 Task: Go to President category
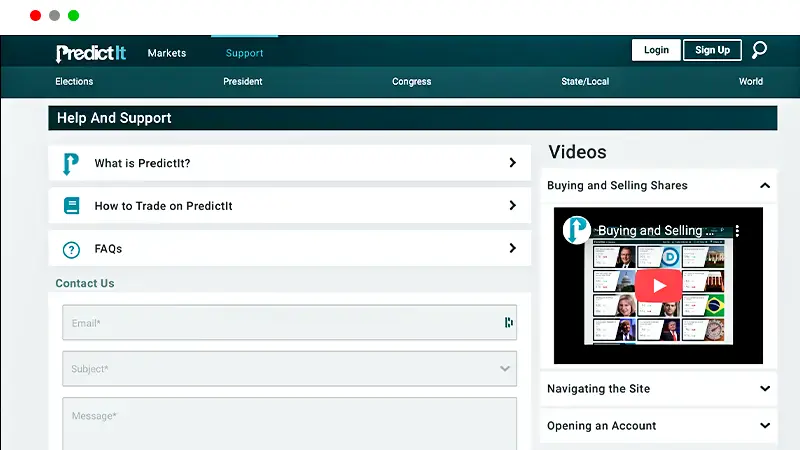pos(243,82)
